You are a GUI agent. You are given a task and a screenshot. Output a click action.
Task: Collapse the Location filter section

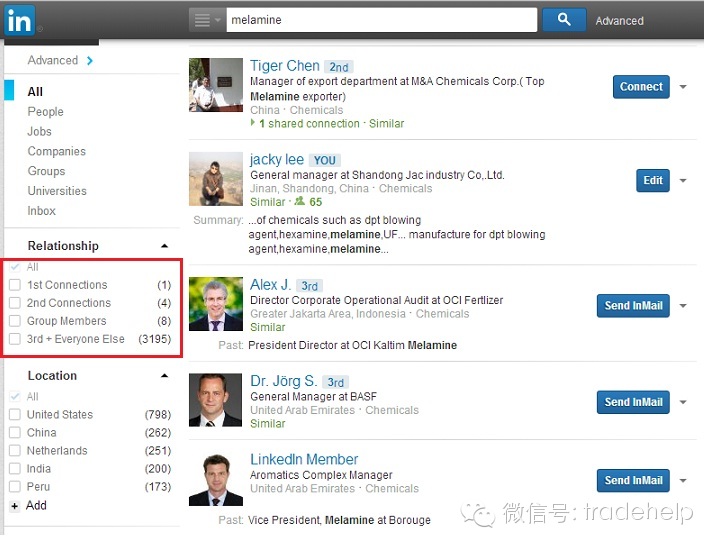pos(165,376)
